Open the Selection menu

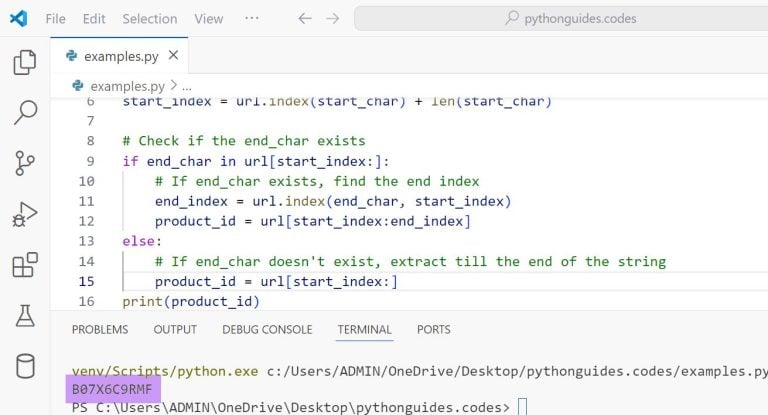150,19
